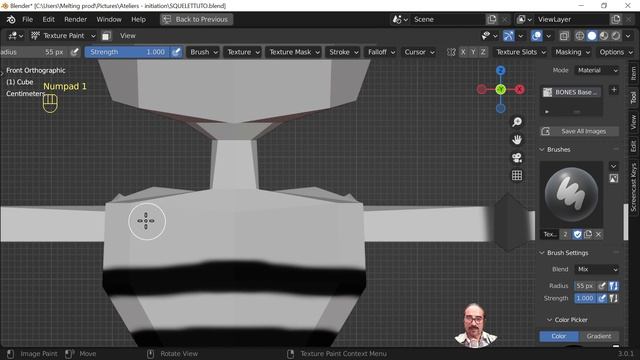Click the Strength field in Brush Settings
Image resolution: width=640 pixels, height=360 pixels.
coord(585,298)
